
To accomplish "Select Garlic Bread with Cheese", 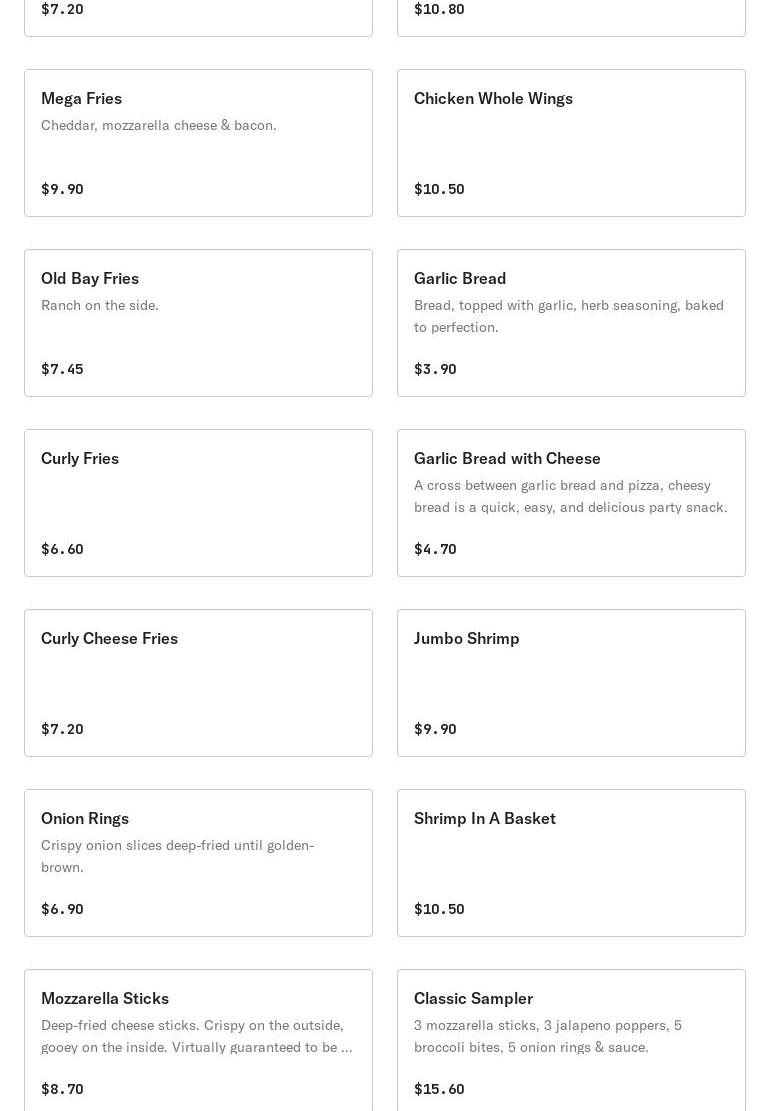I will pyautogui.click(x=571, y=503).
